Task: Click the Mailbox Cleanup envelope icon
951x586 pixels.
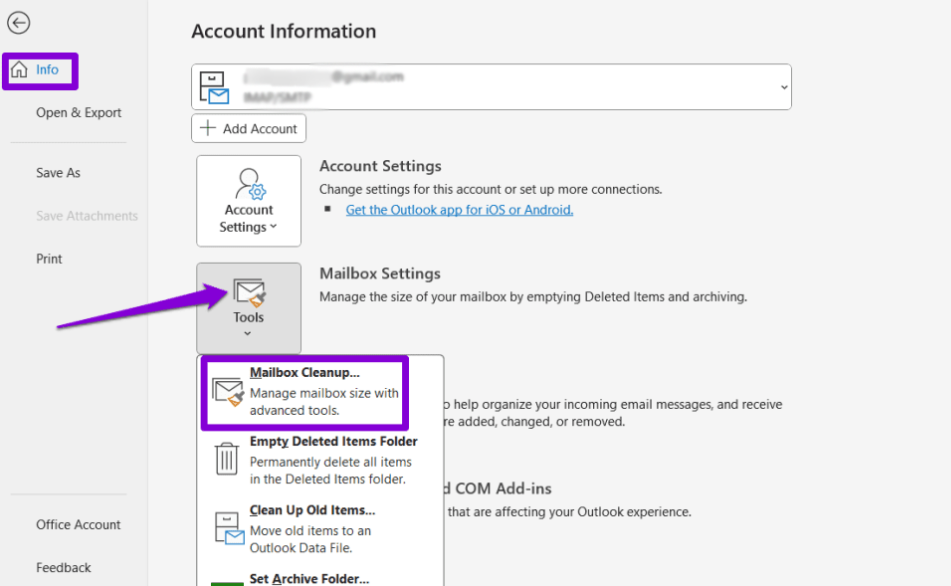Action: coord(228,392)
